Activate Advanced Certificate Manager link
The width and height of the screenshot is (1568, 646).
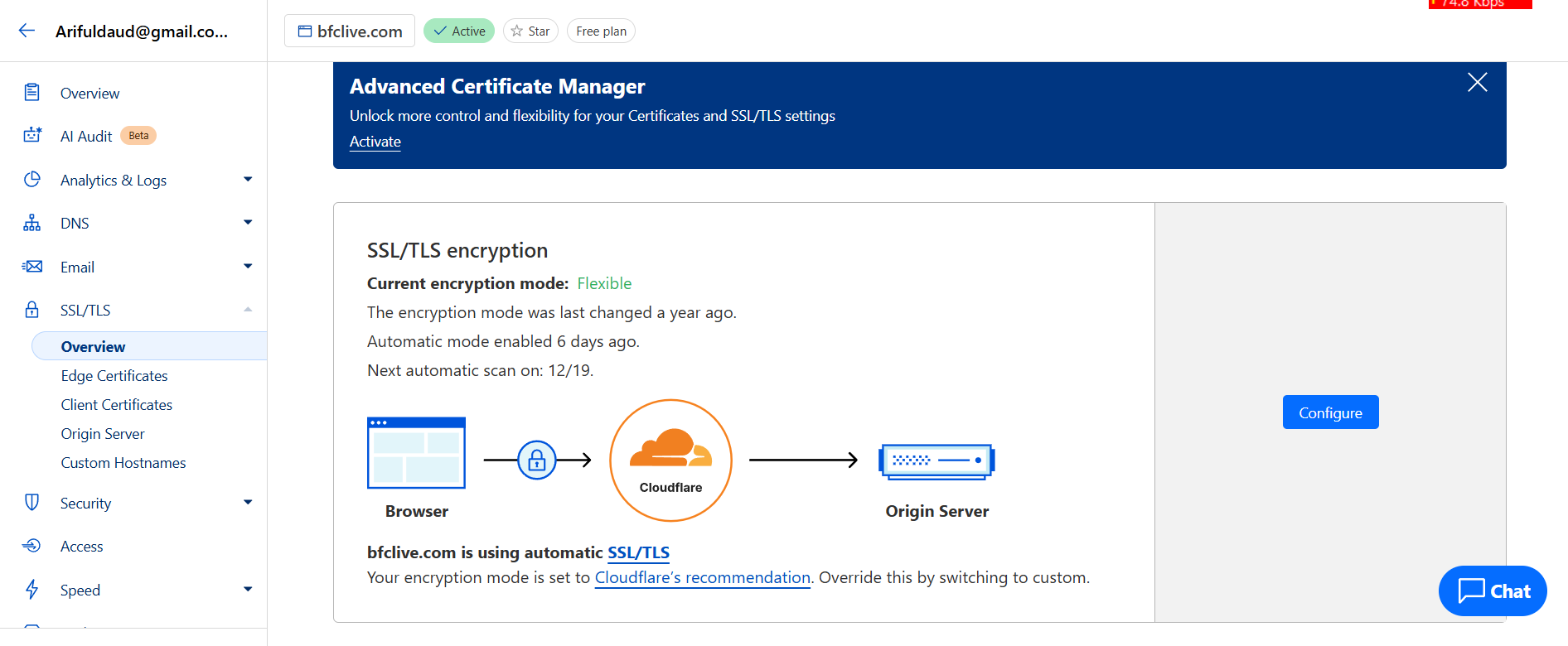tap(375, 142)
